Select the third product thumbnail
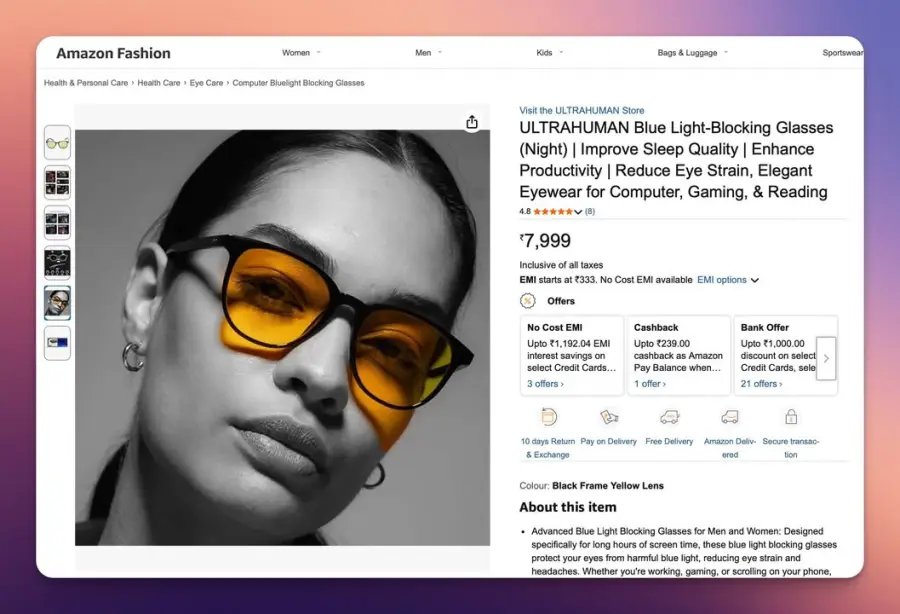Screen dimensions: 900x614 pyautogui.click(x=57, y=223)
